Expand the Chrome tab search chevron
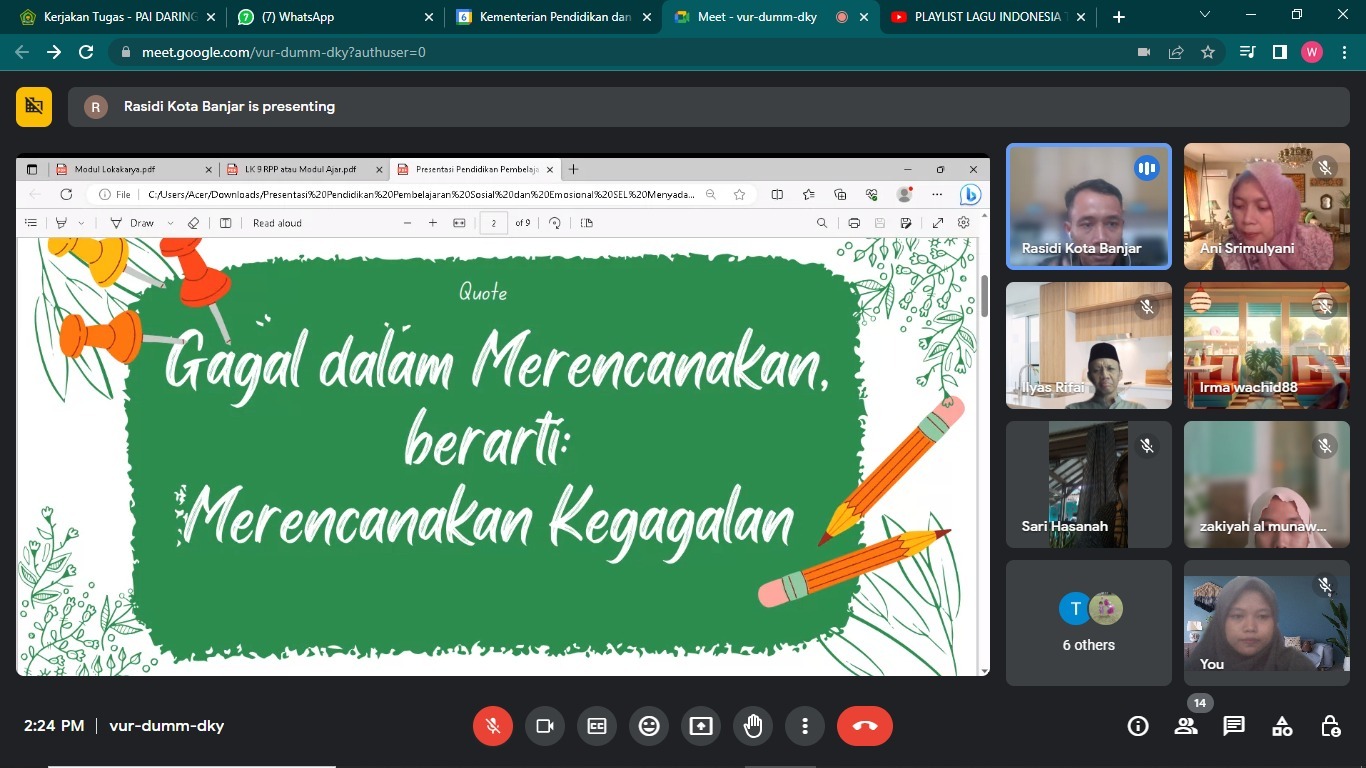This screenshot has height=768, width=1366. pos(1204,15)
